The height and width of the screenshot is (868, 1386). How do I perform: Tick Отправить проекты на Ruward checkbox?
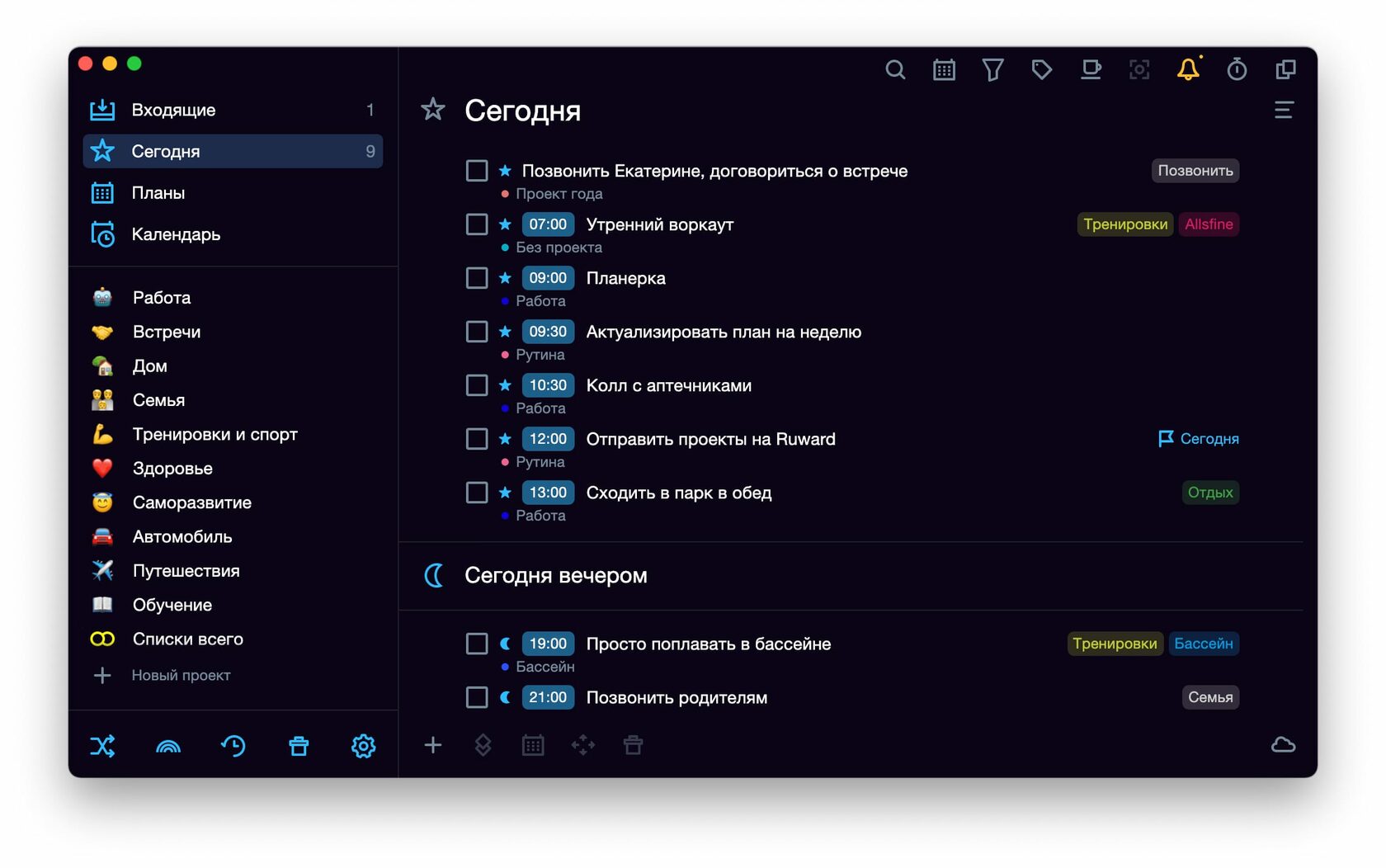[477, 439]
